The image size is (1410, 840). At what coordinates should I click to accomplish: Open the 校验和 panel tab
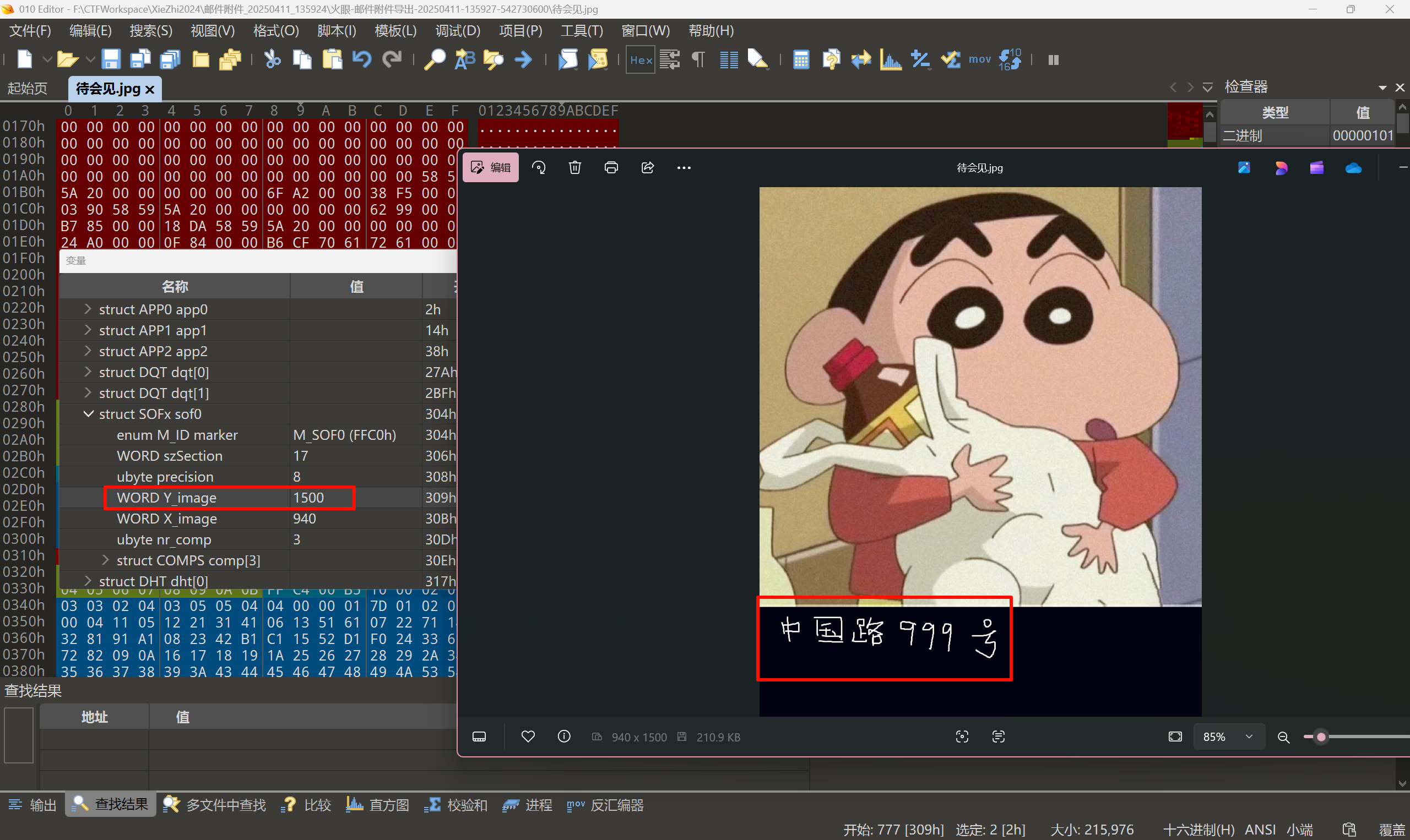[x=455, y=805]
